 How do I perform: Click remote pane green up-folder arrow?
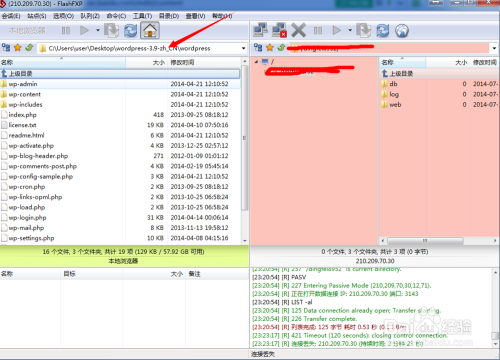pyautogui.click(x=282, y=48)
